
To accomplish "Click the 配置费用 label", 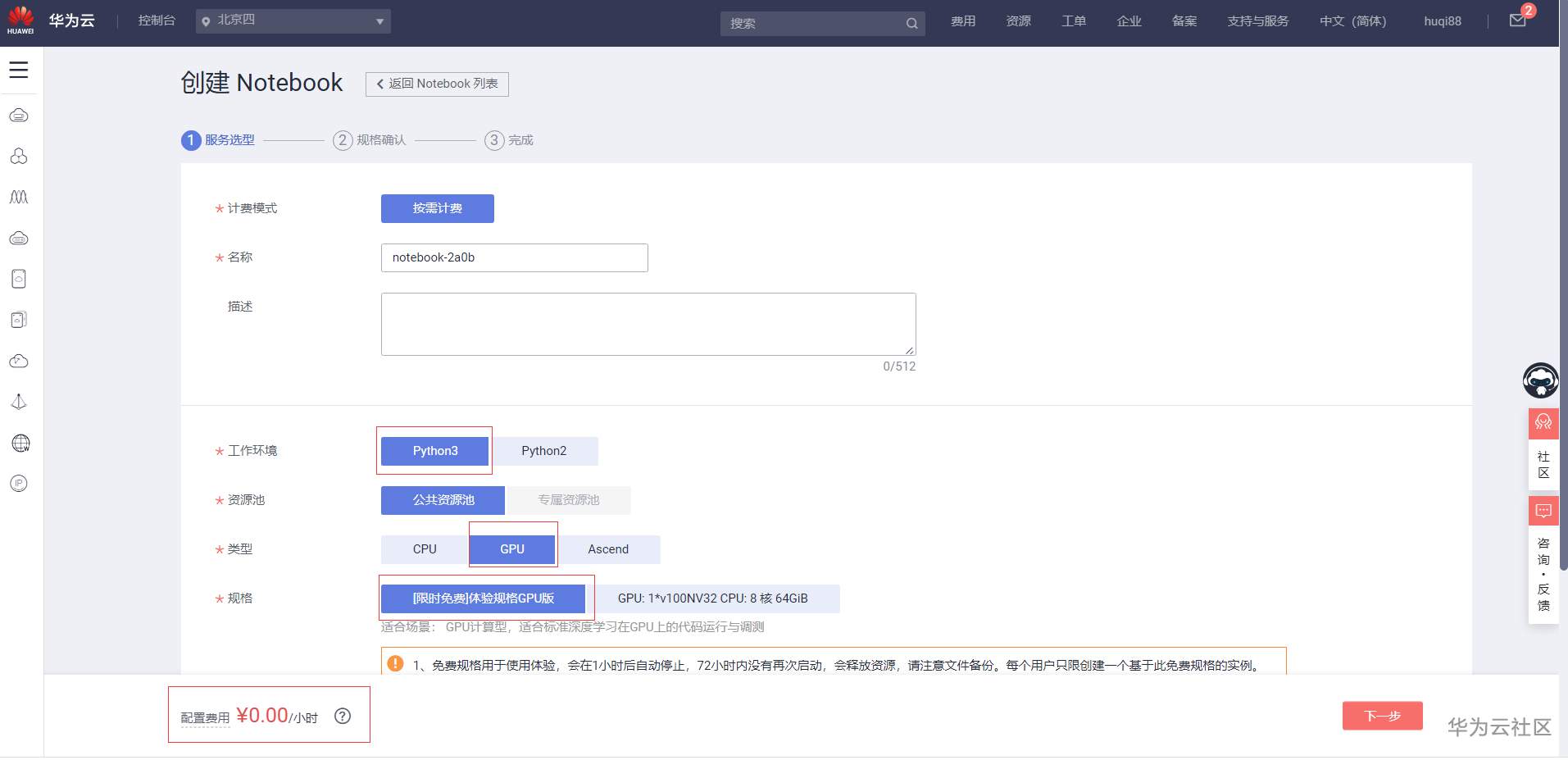I will point(205,718).
